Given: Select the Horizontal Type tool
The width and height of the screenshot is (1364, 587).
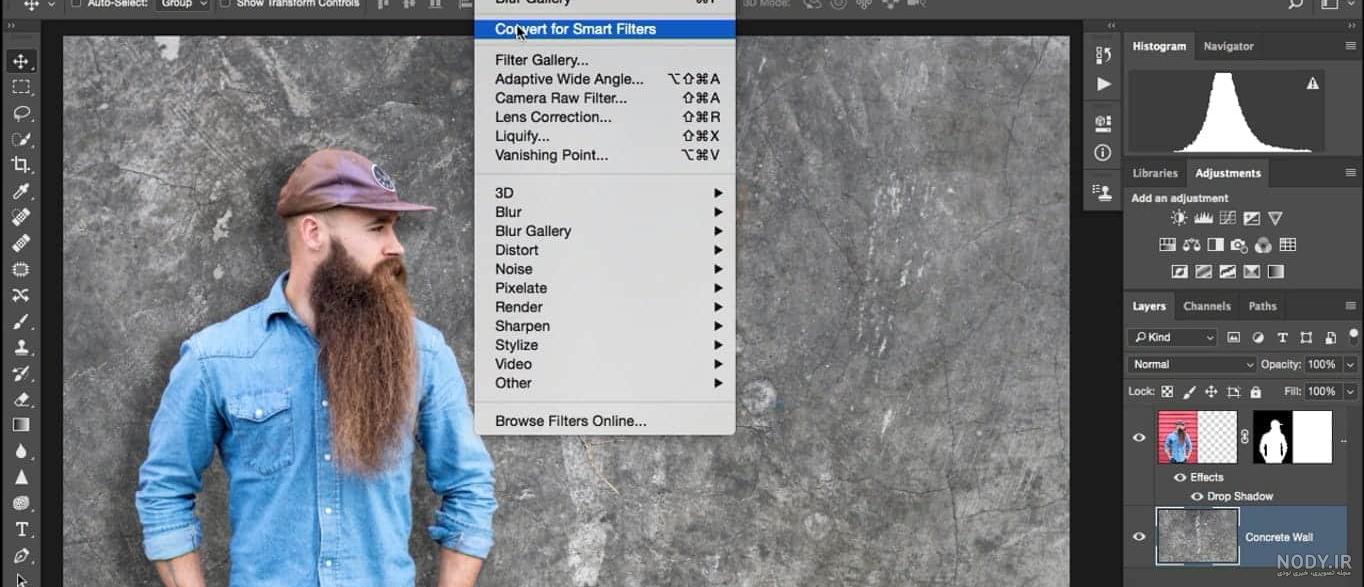Looking at the screenshot, I should click(x=21, y=529).
